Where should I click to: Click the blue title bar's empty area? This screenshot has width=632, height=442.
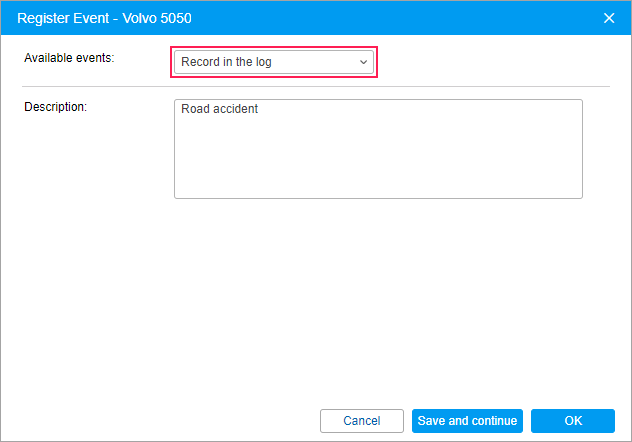point(400,17)
